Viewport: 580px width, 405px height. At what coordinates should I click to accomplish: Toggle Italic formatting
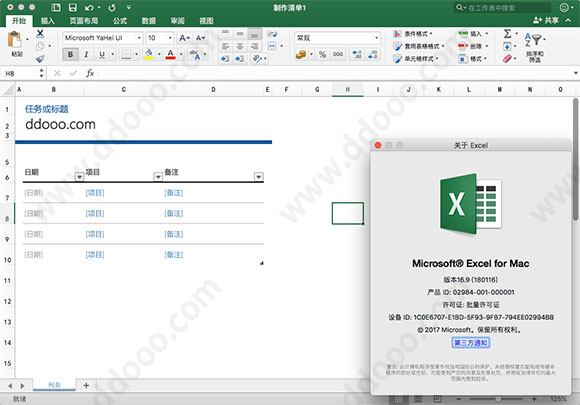[86, 55]
